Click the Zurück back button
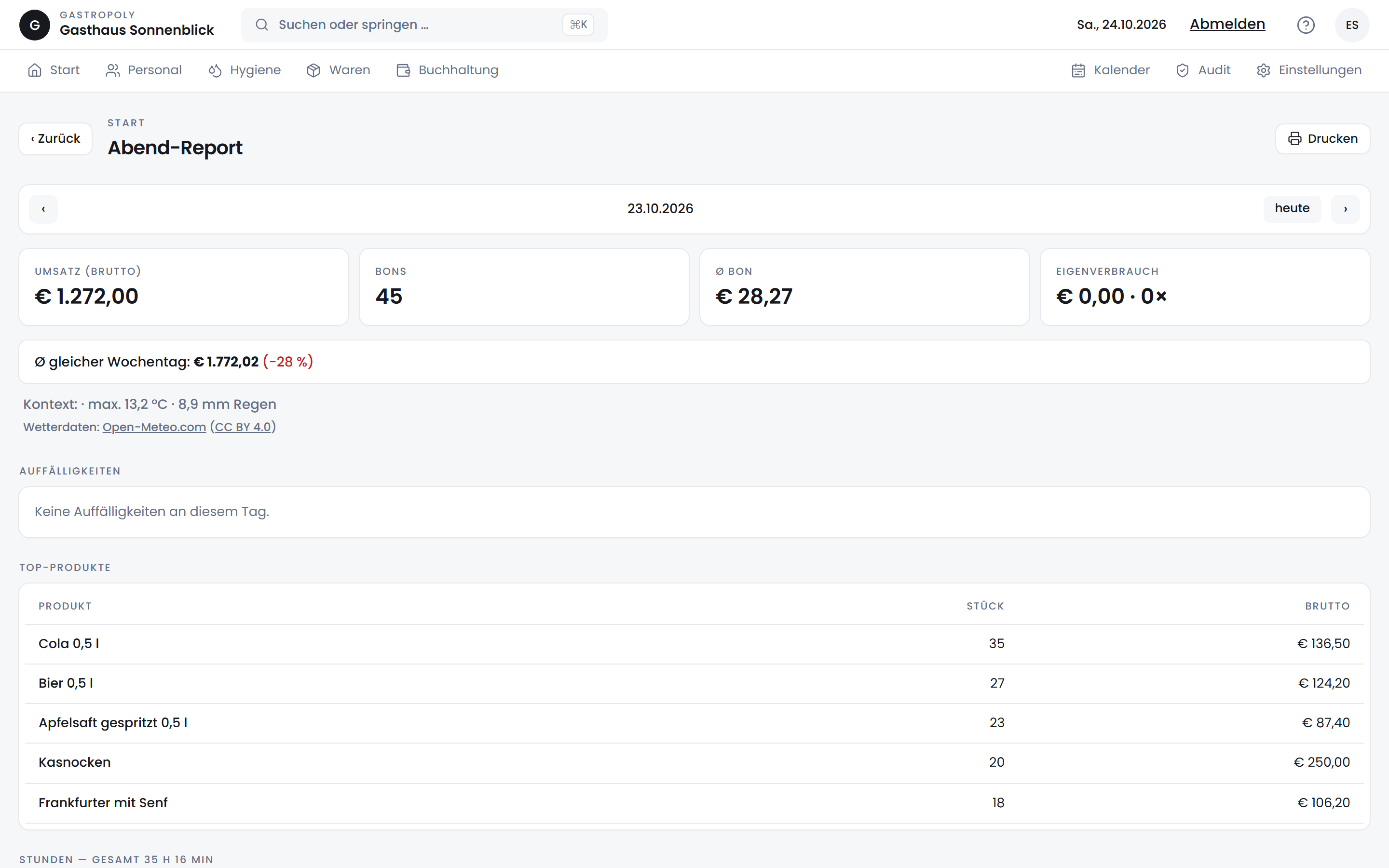1389x868 pixels. pyautogui.click(x=55, y=138)
